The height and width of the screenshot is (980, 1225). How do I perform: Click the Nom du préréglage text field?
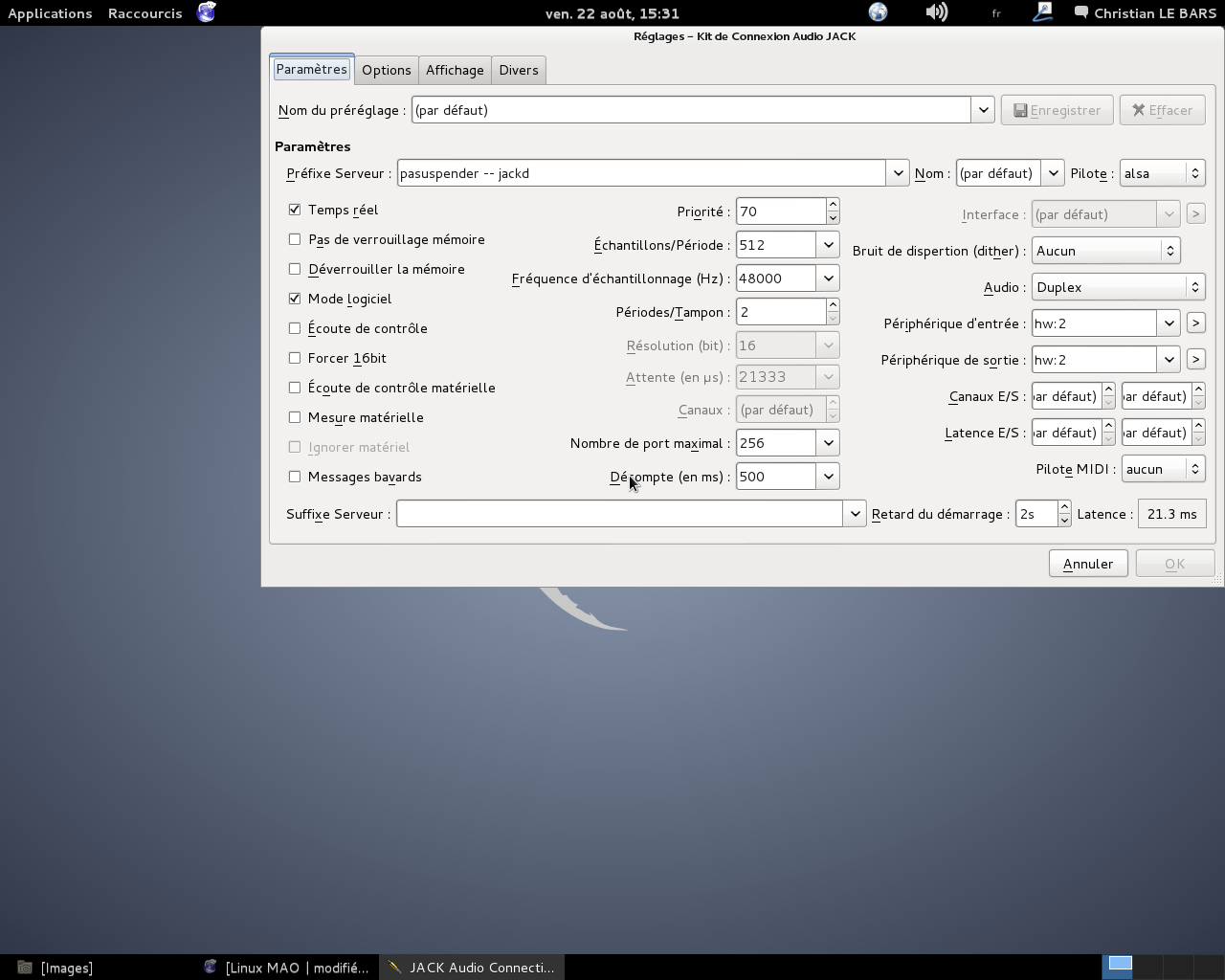click(x=691, y=110)
